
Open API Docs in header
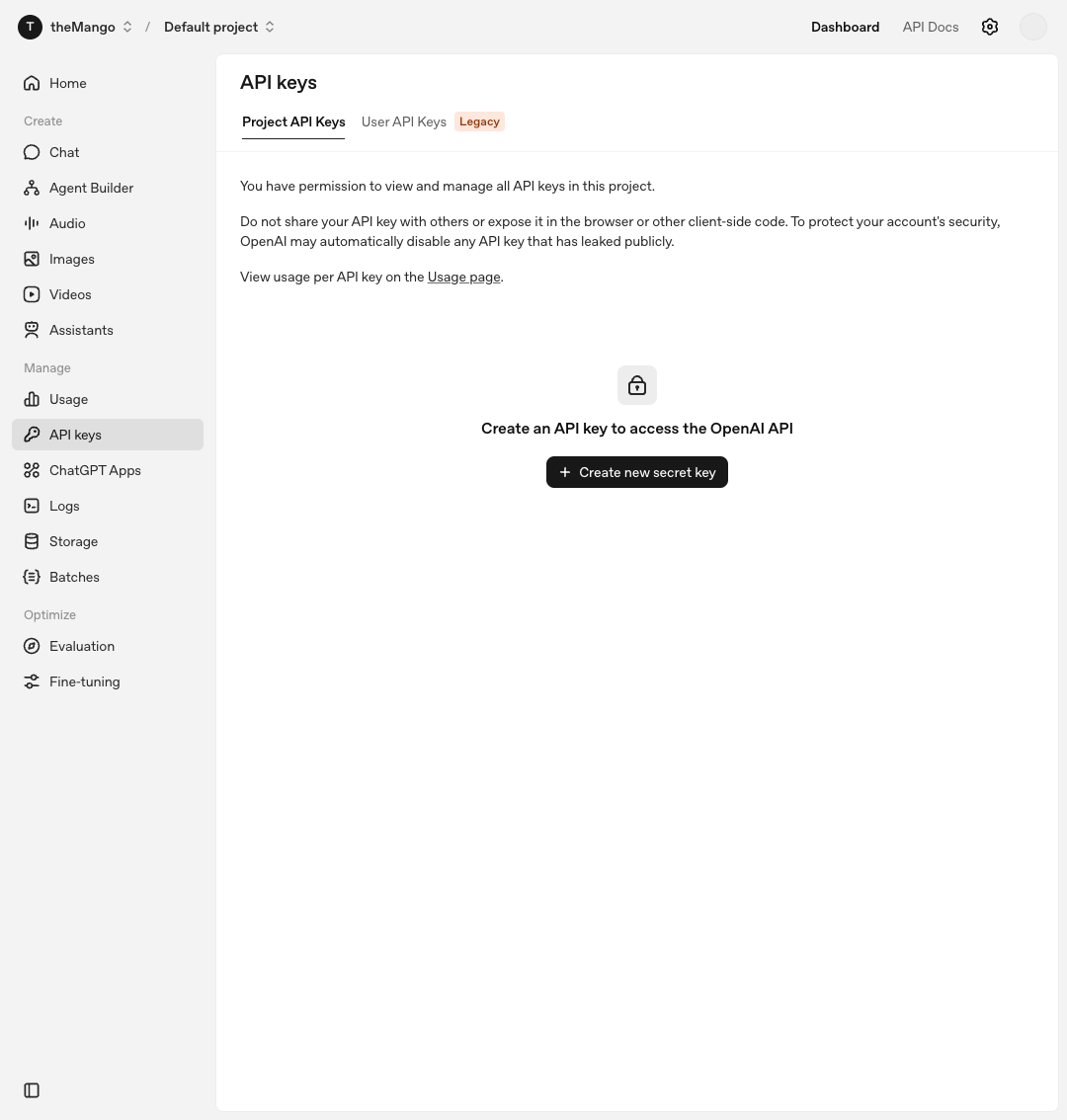coord(931,27)
